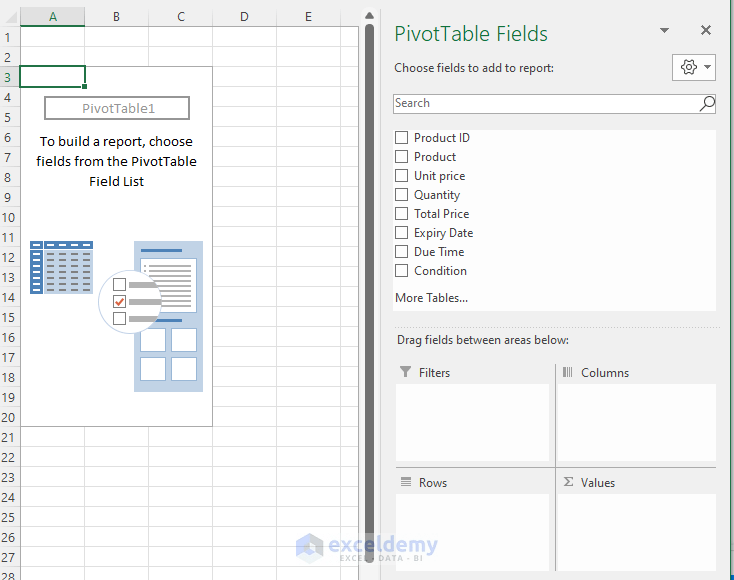This screenshot has height=580, width=734.
Task: Click the Select All corner triangle
Action: click(10, 17)
